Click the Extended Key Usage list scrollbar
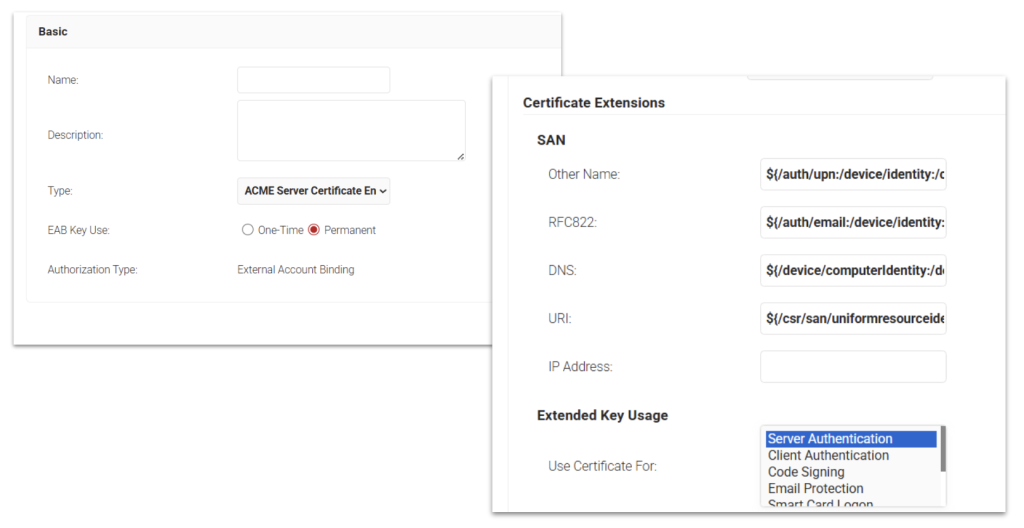1024x528 pixels. tap(943, 450)
